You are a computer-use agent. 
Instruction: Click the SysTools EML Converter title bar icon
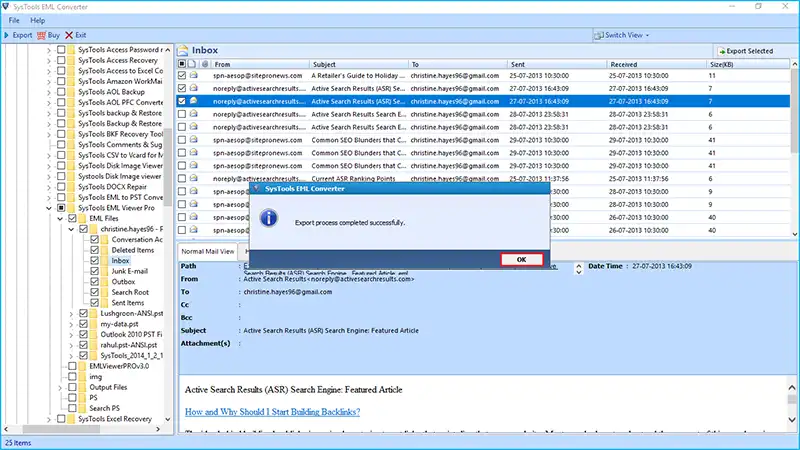[6, 7]
